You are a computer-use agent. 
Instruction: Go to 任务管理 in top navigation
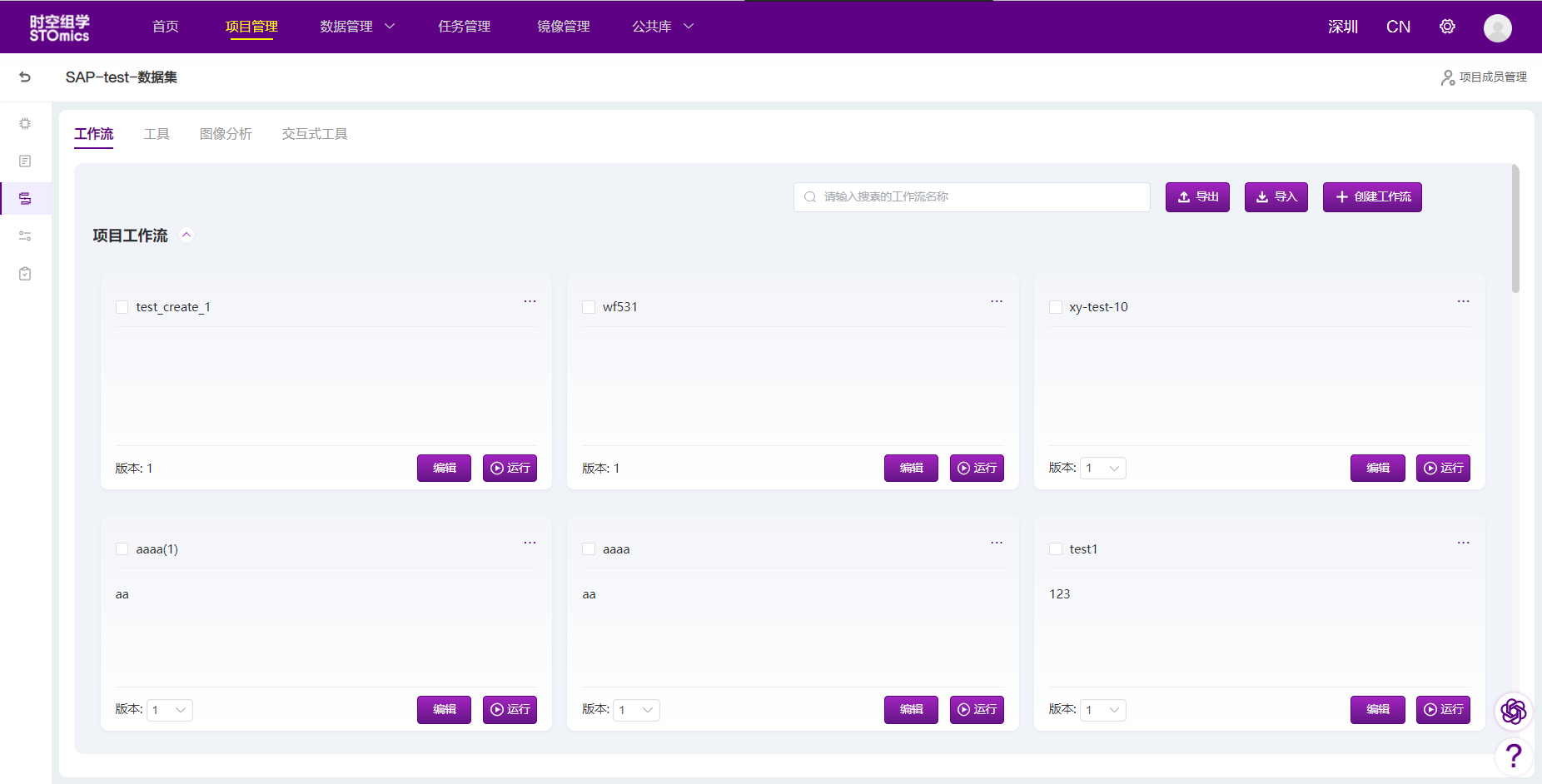click(x=464, y=27)
